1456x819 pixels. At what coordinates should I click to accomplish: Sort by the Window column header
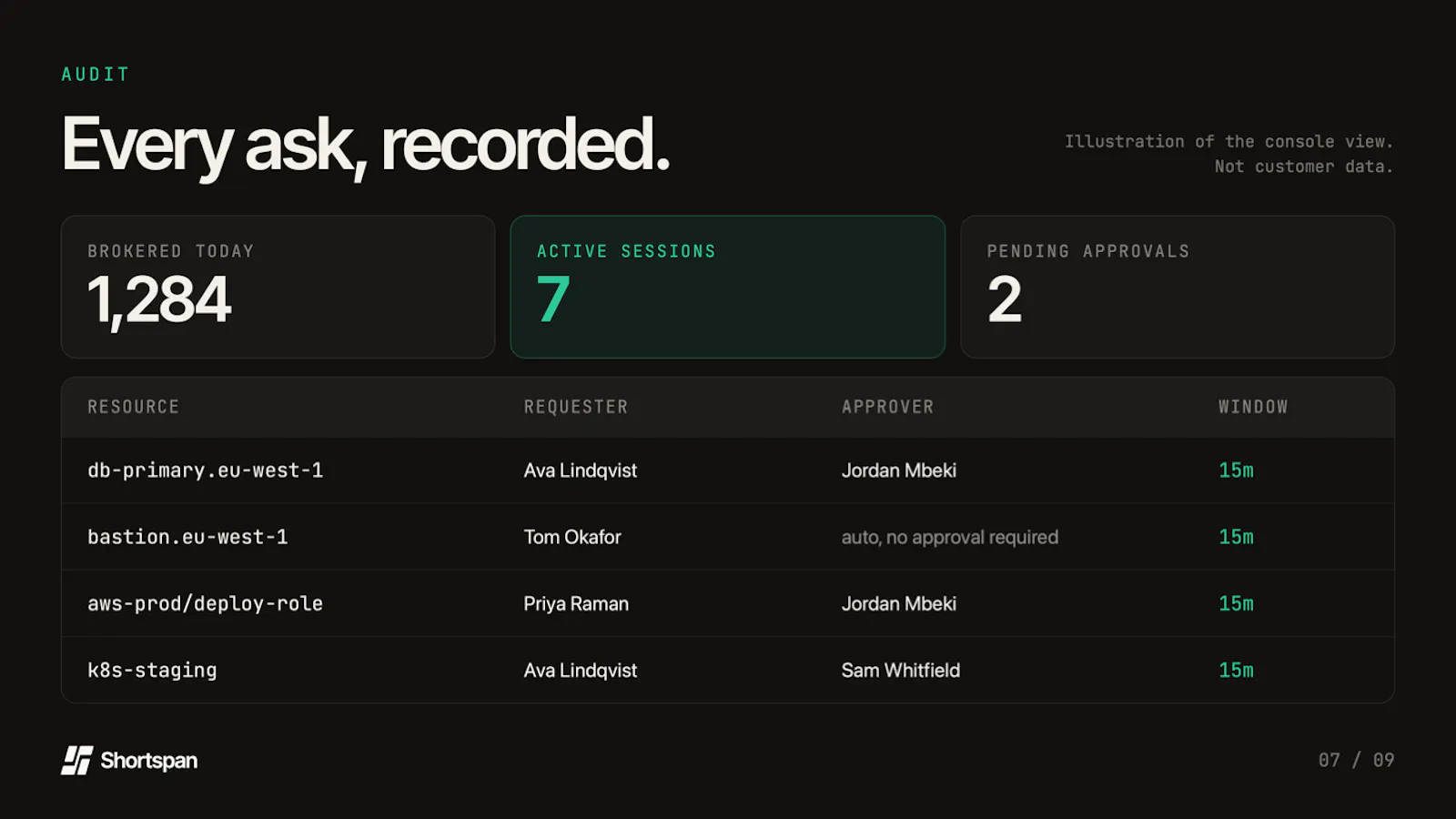pyautogui.click(x=1253, y=407)
